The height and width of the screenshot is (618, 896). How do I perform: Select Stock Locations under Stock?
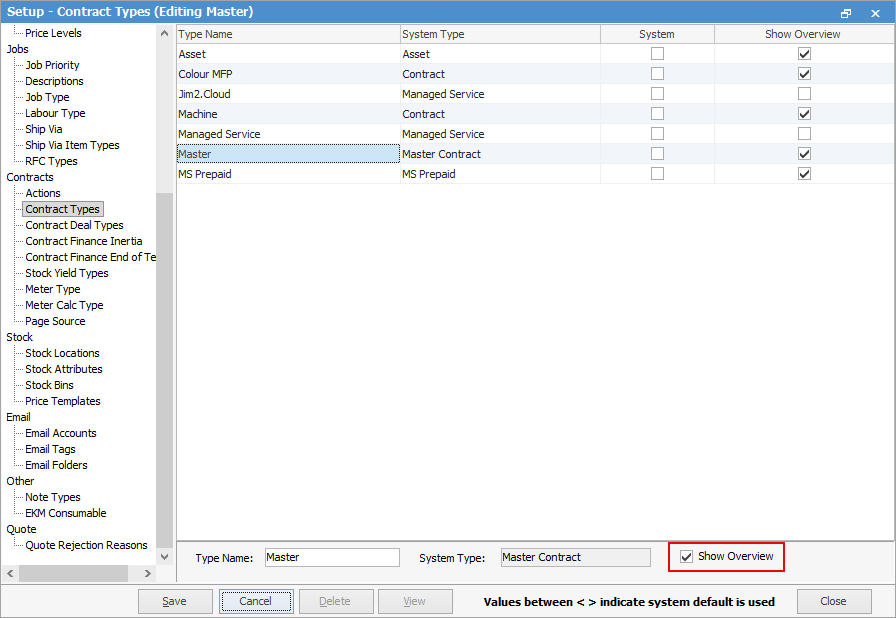tap(62, 353)
